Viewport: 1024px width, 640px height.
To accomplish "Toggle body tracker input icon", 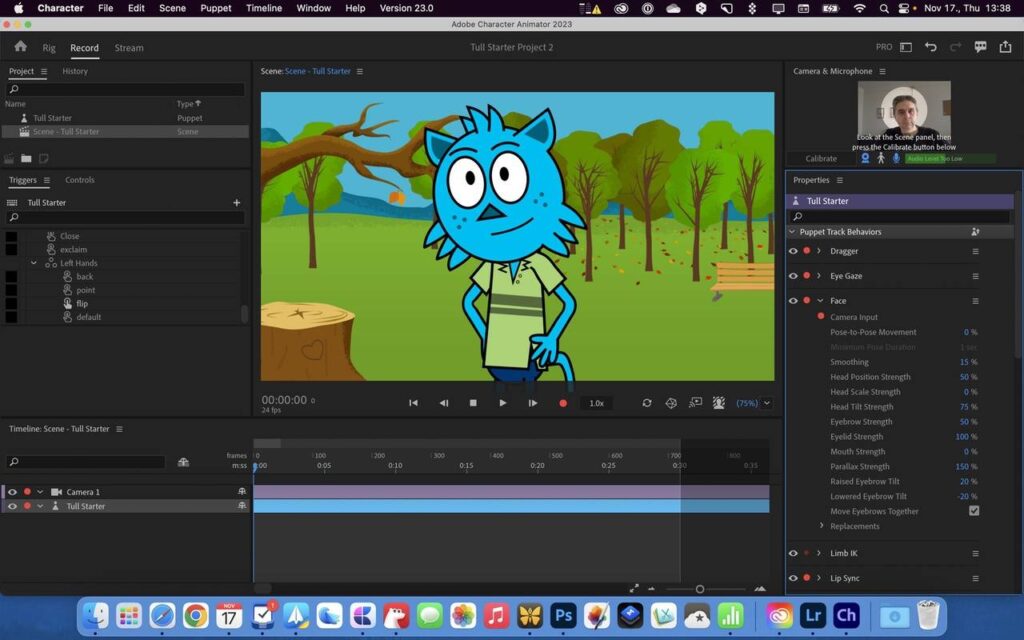I will [x=880, y=158].
